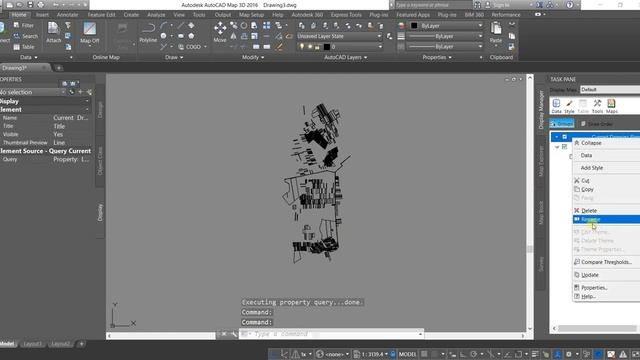
Task: Click the Task Pane horizontal scrollbar
Action: pos(597,328)
